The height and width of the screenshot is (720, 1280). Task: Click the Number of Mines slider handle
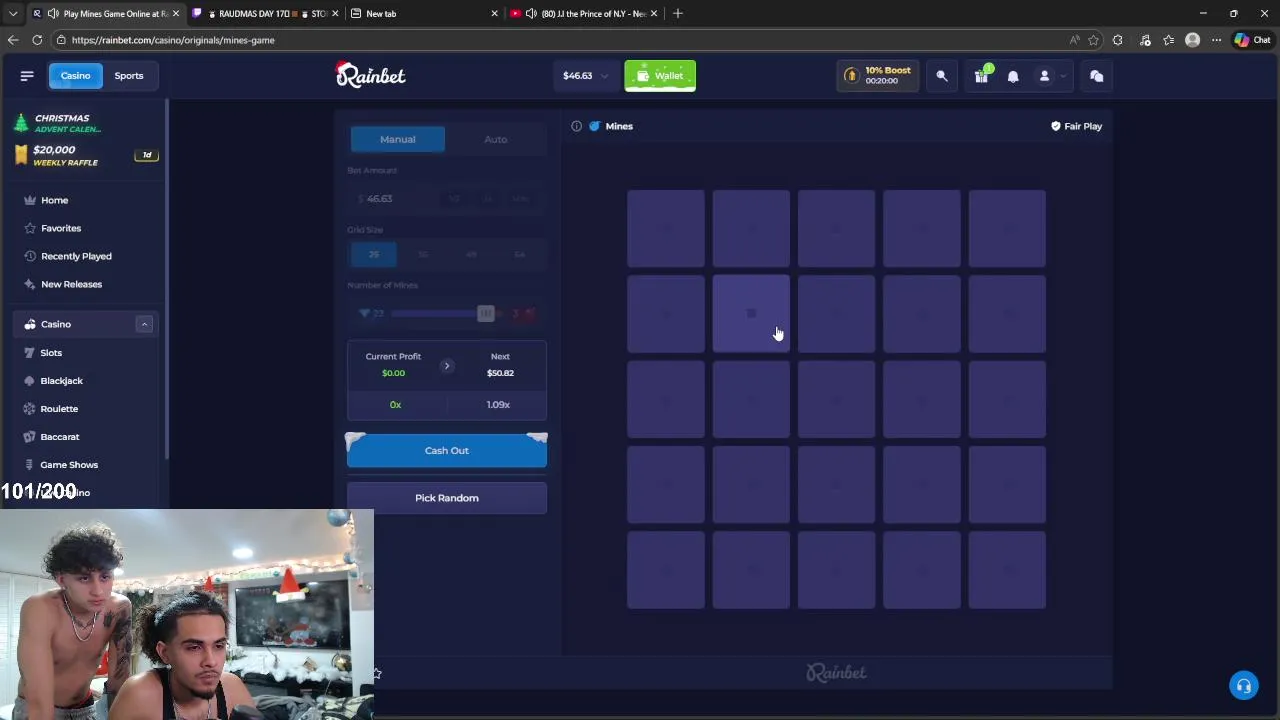pyautogui.click(x=485, y=314)
